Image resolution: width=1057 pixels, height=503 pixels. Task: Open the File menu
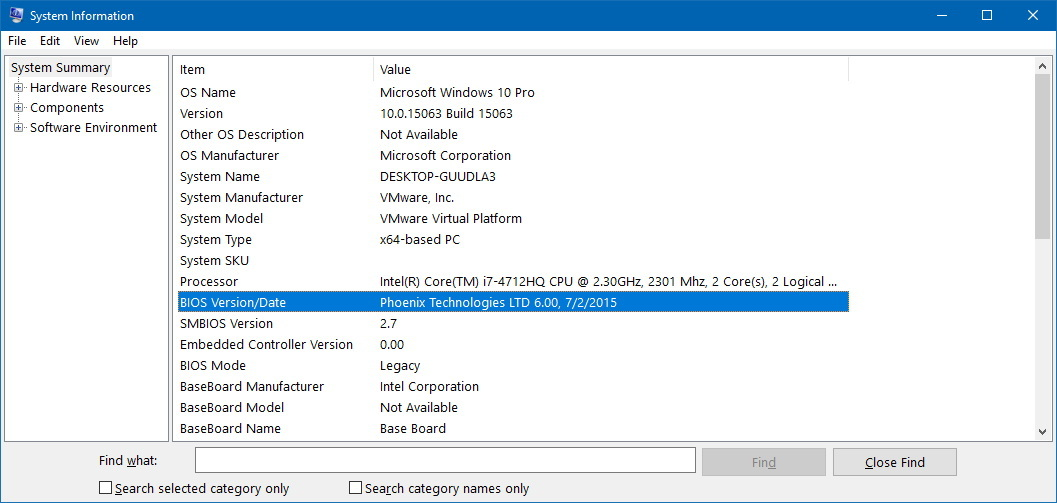pos(18,40)
